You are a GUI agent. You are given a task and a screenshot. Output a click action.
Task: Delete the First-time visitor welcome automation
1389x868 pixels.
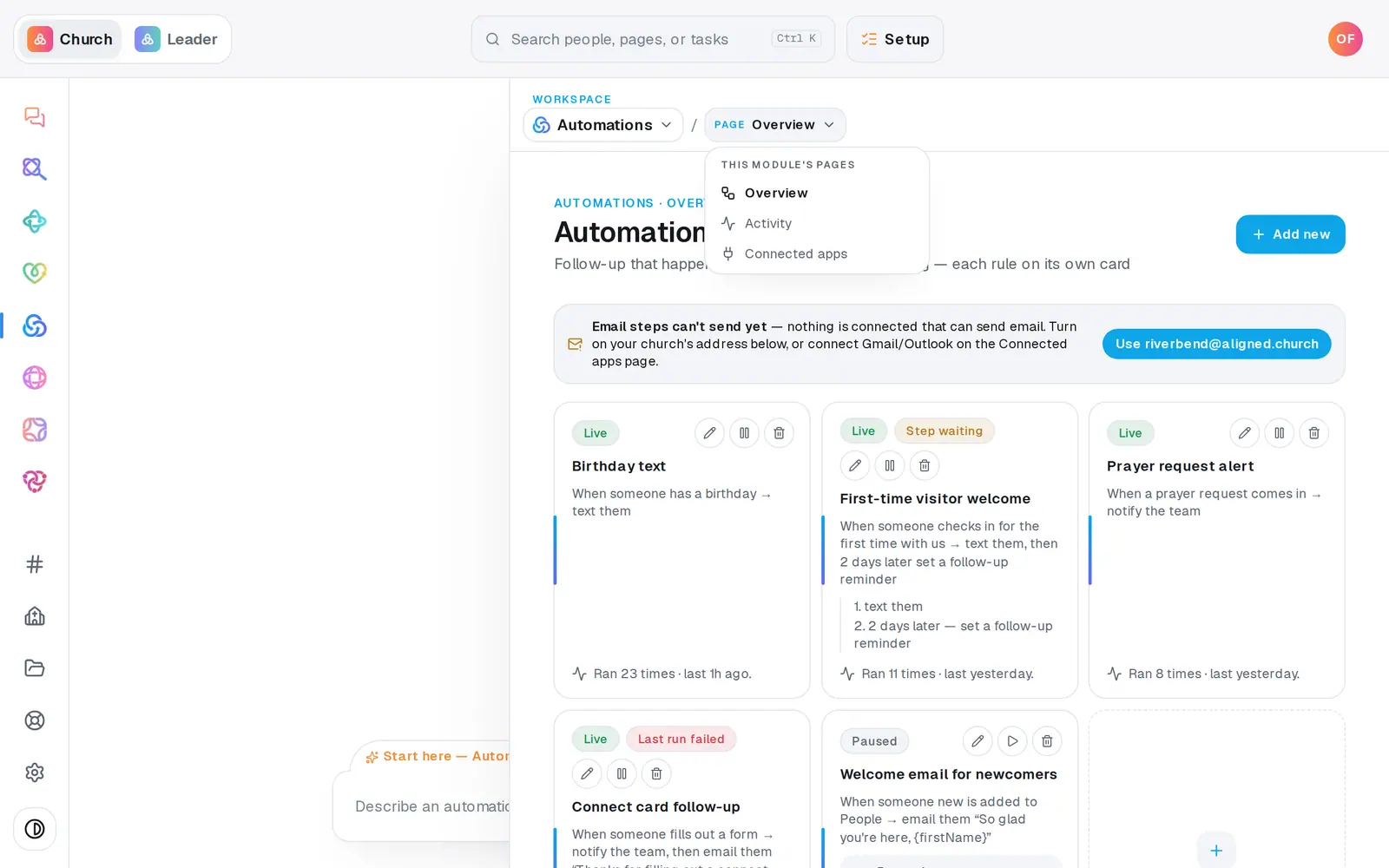(x=925, y=465)
